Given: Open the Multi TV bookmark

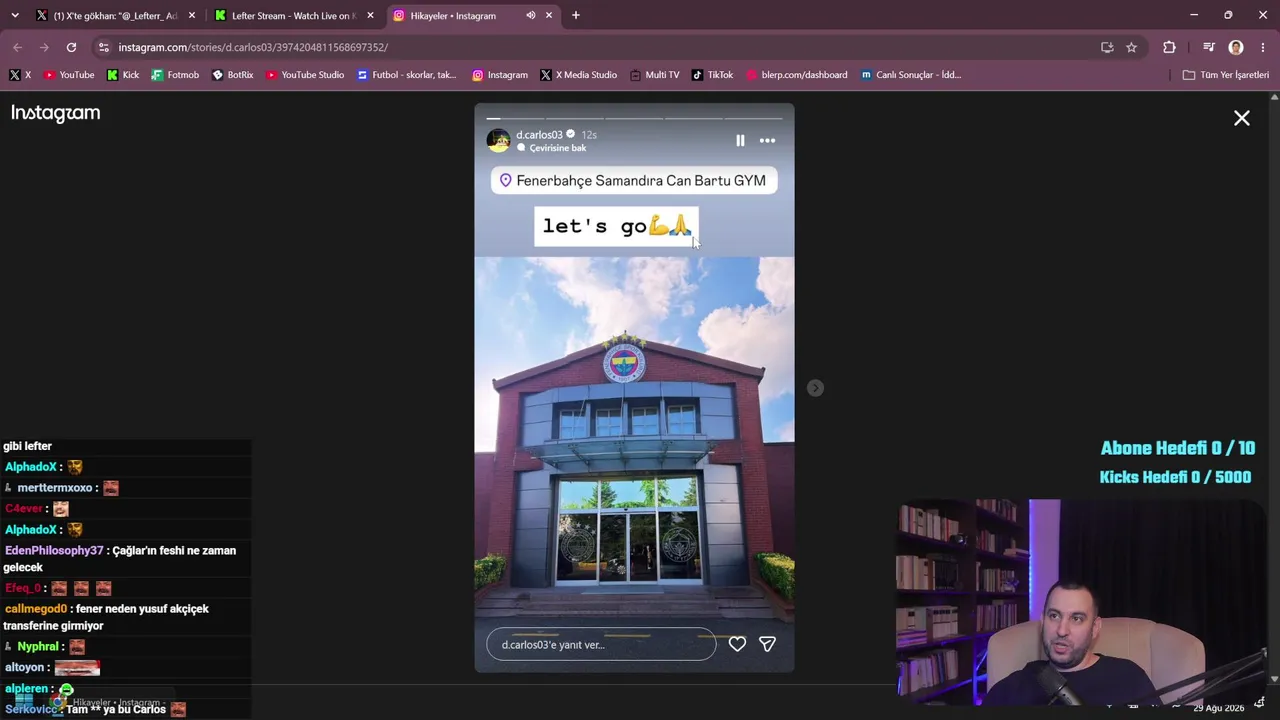Looking at the screenshot, I should pyautogui.click(x=655, y=75).
